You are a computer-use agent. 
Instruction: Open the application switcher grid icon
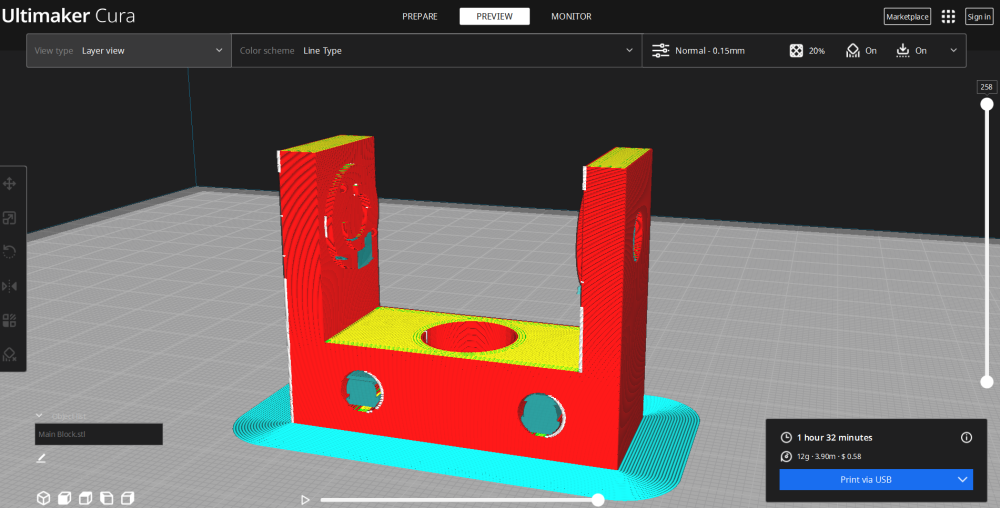[948, 17]
